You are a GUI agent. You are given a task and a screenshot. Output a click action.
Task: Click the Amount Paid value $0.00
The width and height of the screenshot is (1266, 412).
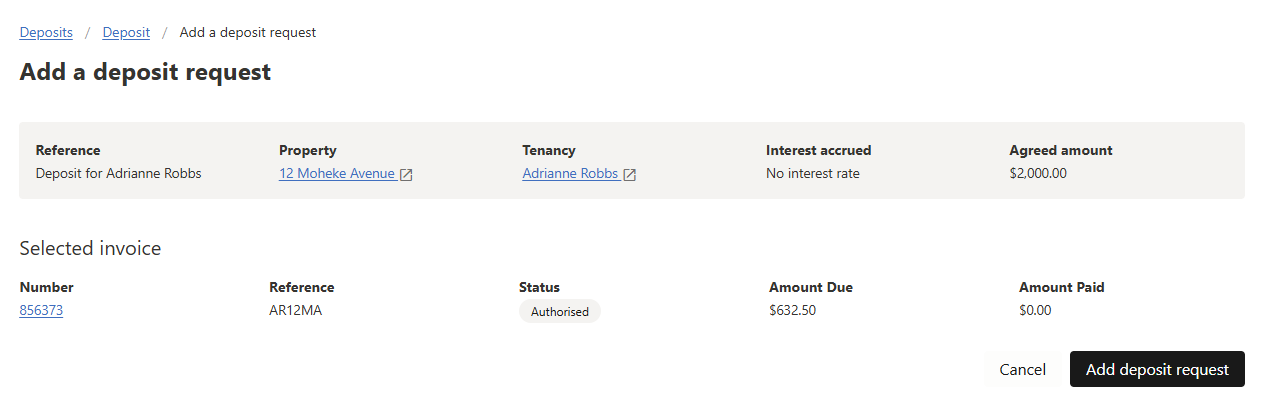click(1035, 311)
